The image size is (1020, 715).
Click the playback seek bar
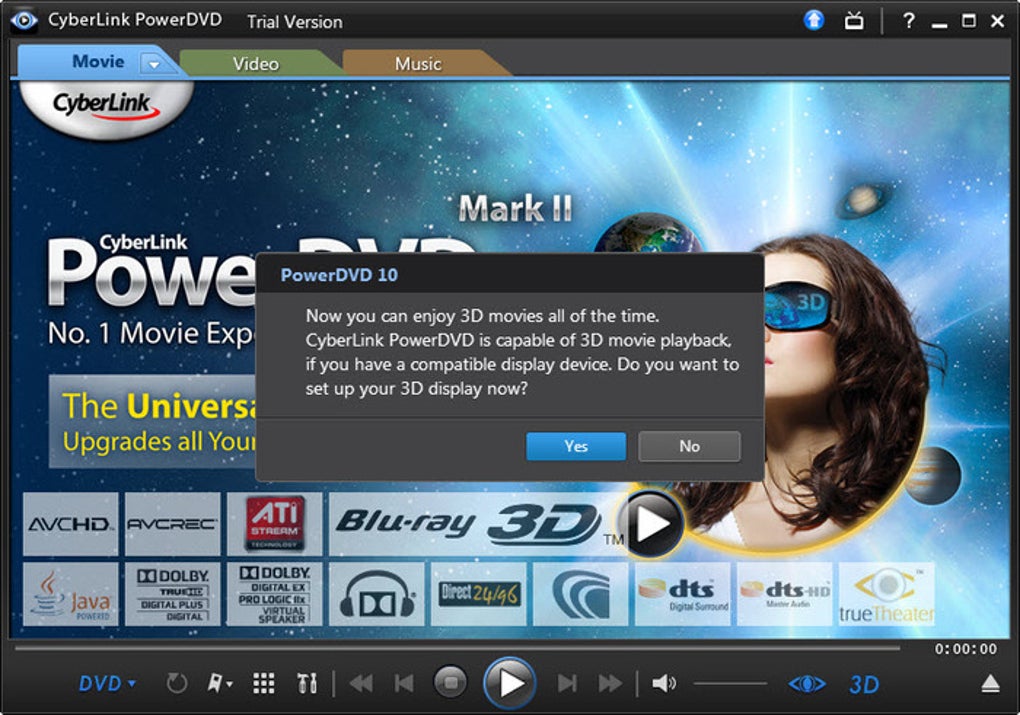click(x=457, y=648)
